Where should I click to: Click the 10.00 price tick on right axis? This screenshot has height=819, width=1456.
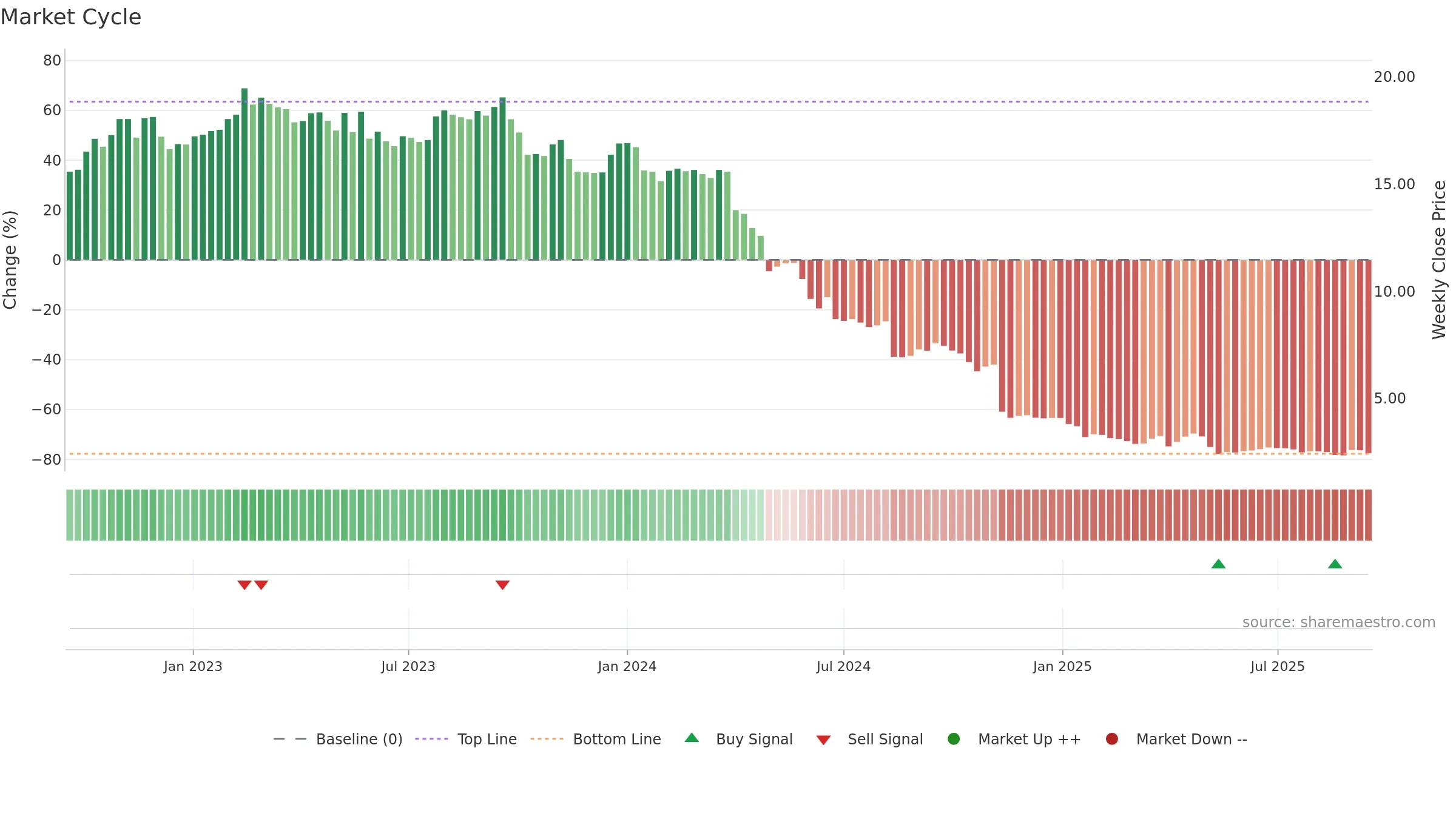[x=1394, y=292]
